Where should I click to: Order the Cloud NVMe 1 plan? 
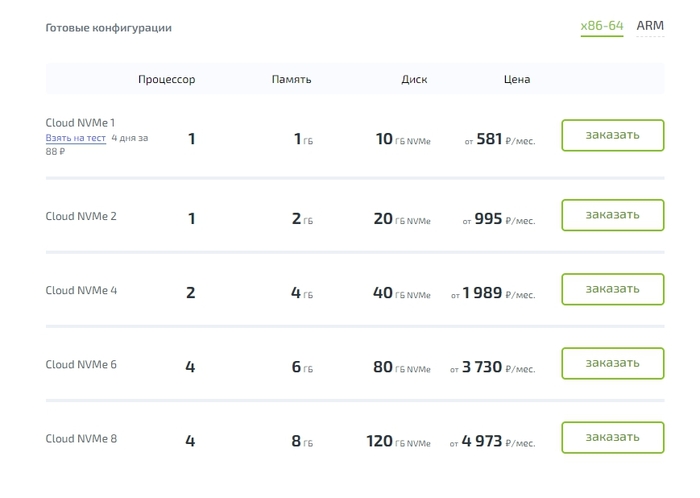(x=612, y=136)
